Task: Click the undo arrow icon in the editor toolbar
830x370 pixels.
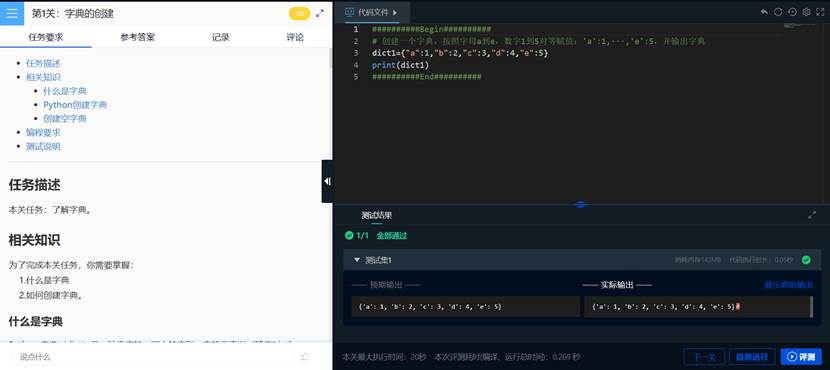Action: click(764, 12)
